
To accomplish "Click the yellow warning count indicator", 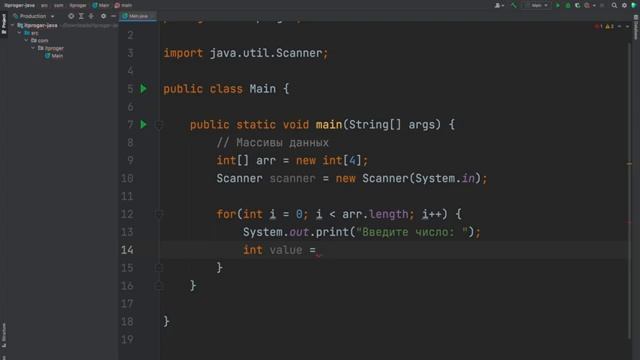I will (x=609, y=27).
